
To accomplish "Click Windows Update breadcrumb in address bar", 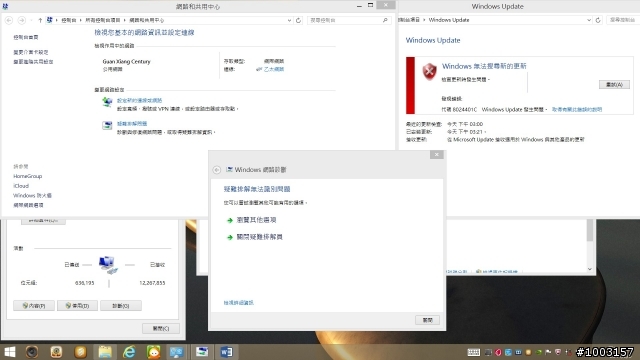I will [449, 20].
